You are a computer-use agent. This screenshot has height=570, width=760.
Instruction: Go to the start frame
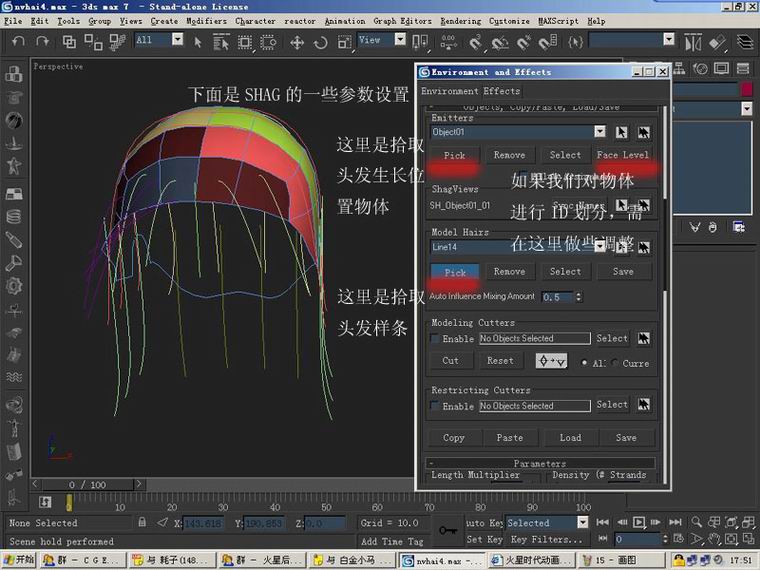point(602,522)
